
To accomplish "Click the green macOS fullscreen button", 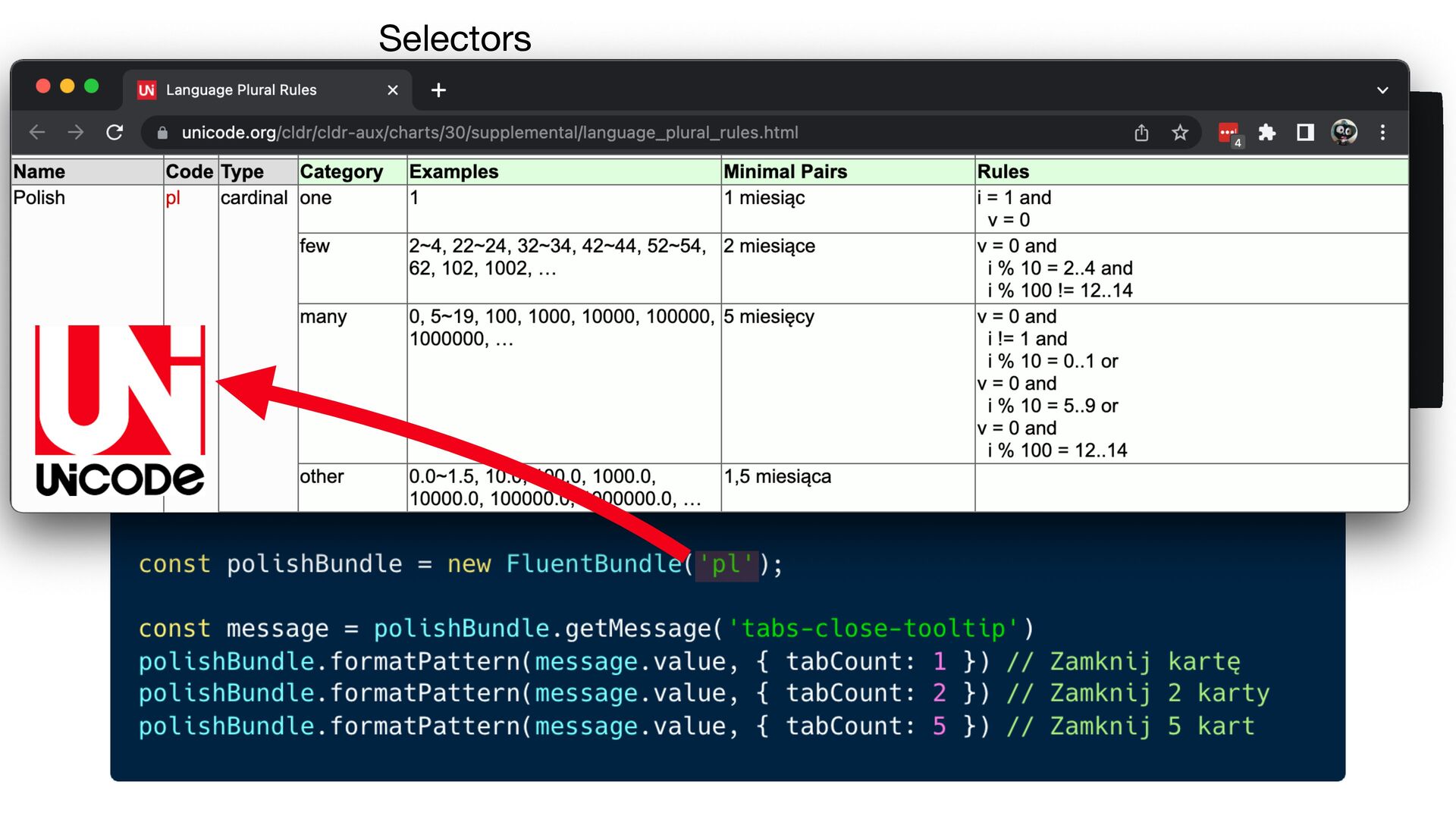I will (x=92, y=86).
